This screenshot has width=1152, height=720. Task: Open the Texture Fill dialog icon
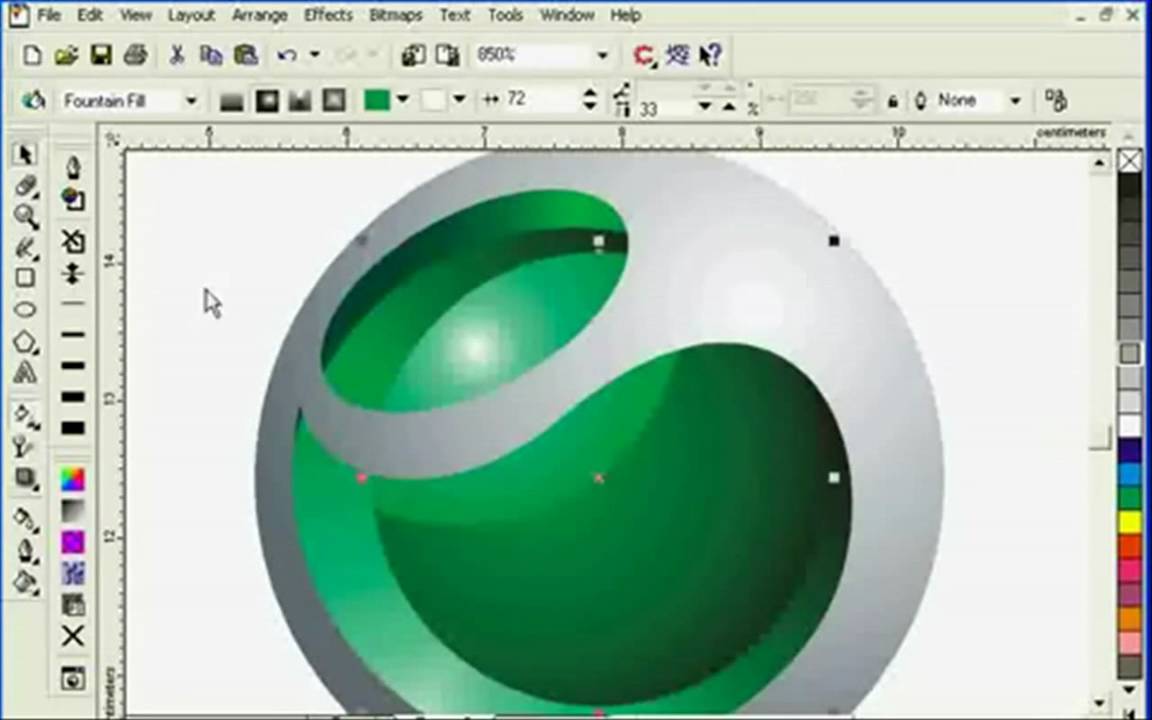pos(73,573)
